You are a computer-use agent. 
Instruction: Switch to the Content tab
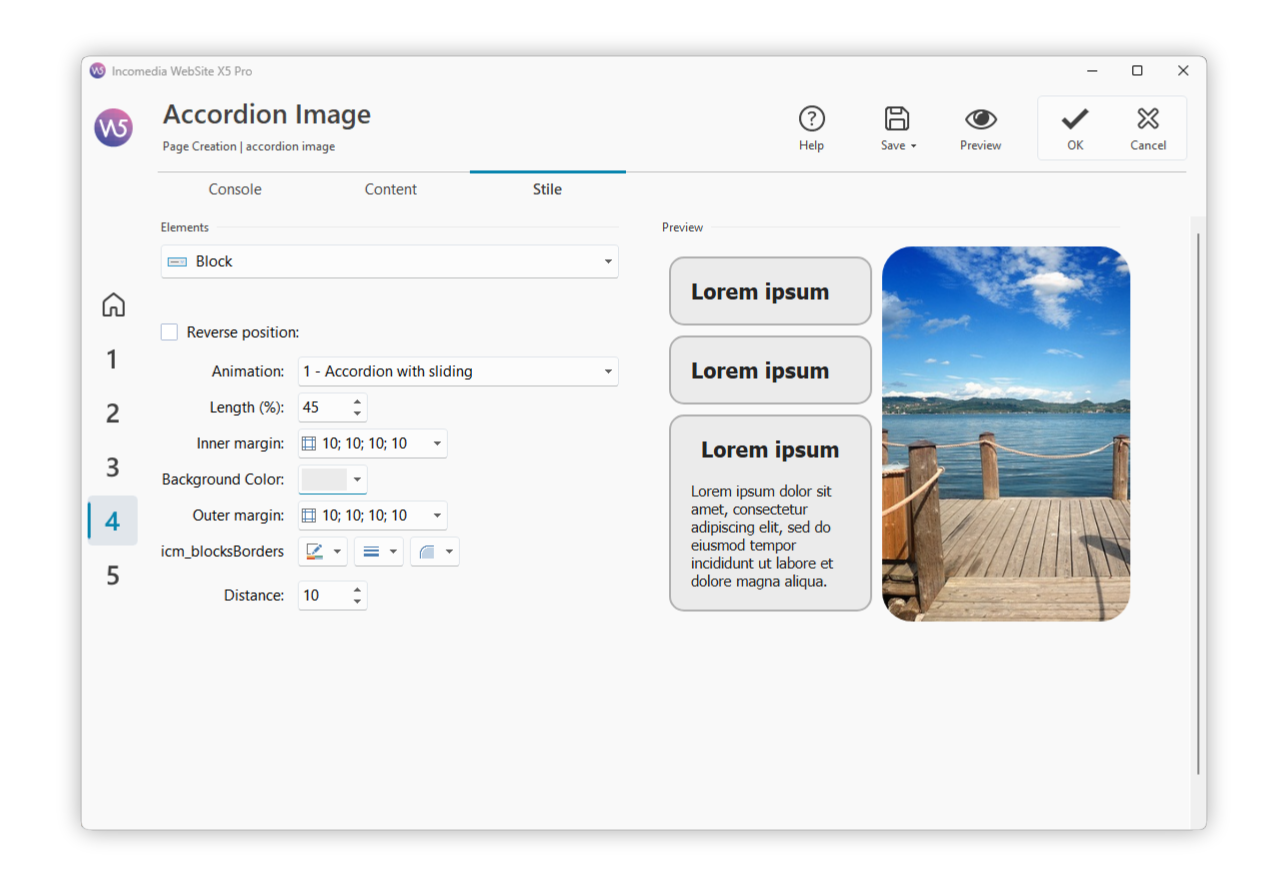[390, 189]
